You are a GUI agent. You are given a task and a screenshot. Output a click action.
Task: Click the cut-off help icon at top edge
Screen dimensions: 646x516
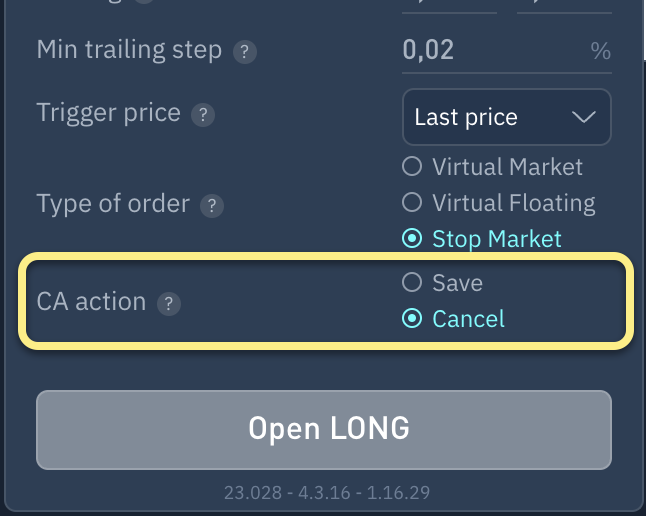point(144,2)
